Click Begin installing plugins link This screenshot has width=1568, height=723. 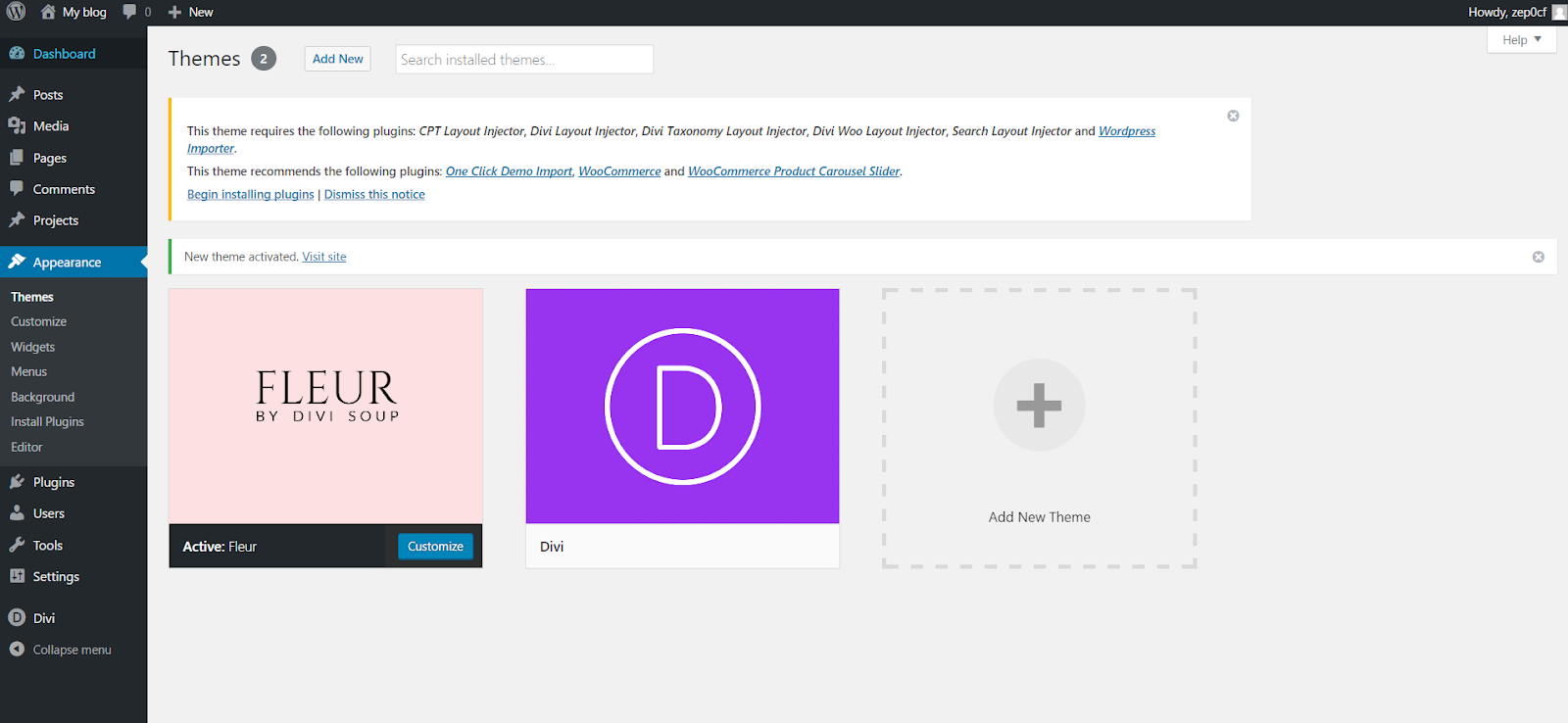(251, 195)
